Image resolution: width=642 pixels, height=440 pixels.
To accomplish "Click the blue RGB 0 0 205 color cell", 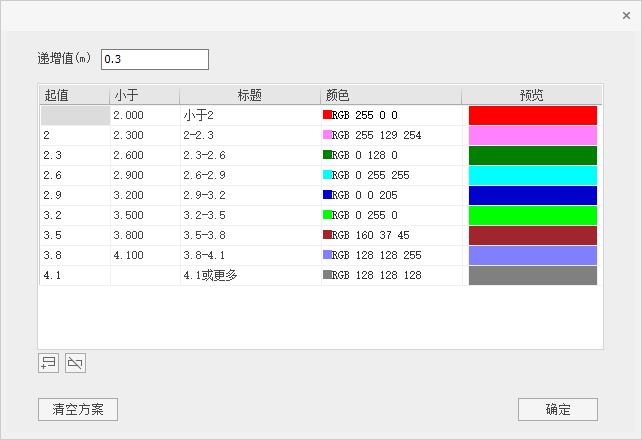I will pyautogui.click(x=390, y=195).
